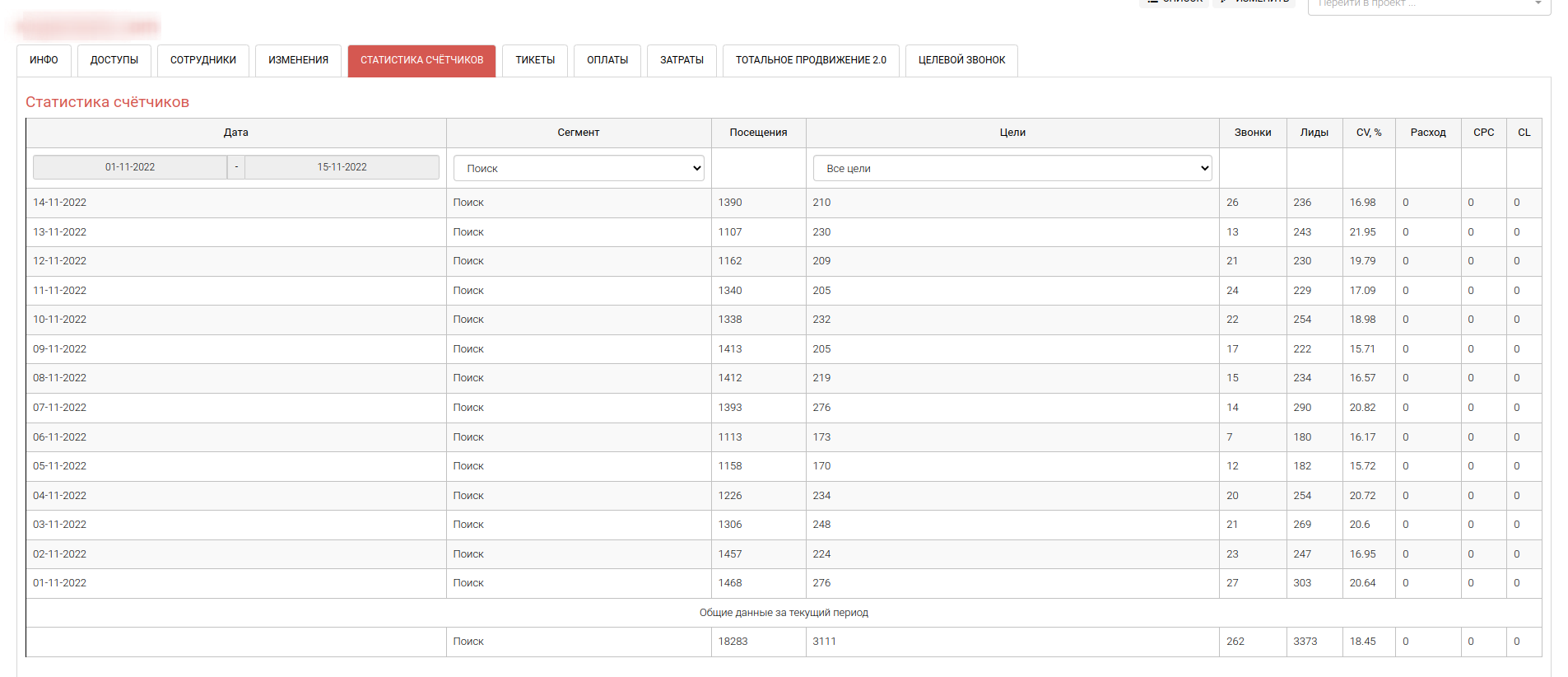Switch to the ЦЕЛЕВОЙ ЗВОНОК tab
The image size is (1568, 677).
click(x=961, y=60)
